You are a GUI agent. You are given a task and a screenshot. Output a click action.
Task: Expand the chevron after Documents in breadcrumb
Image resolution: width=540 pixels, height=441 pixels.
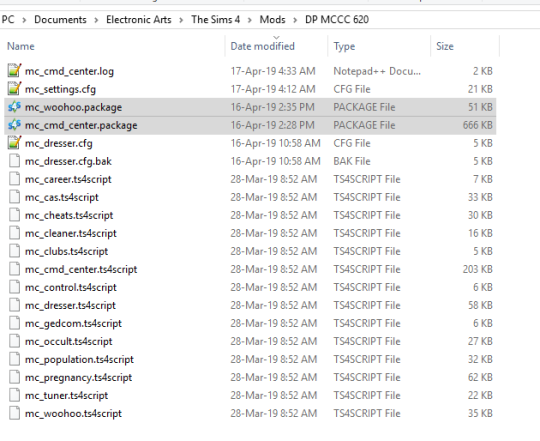click(96, 20)
